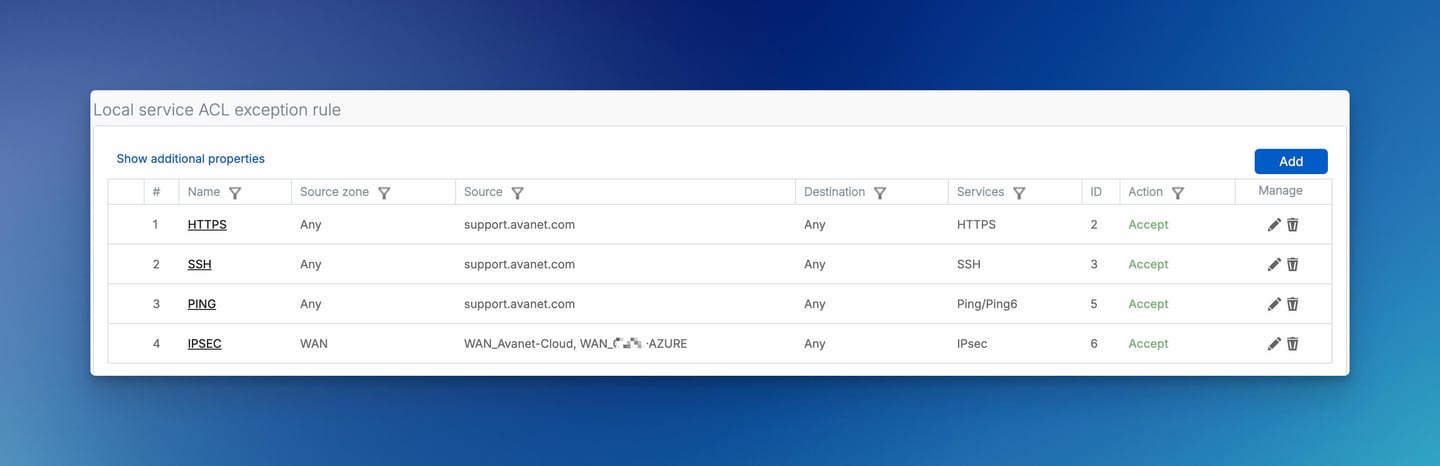Edit the PING rule with pencil icon

pyautogui.click(x=1274, y=304)
